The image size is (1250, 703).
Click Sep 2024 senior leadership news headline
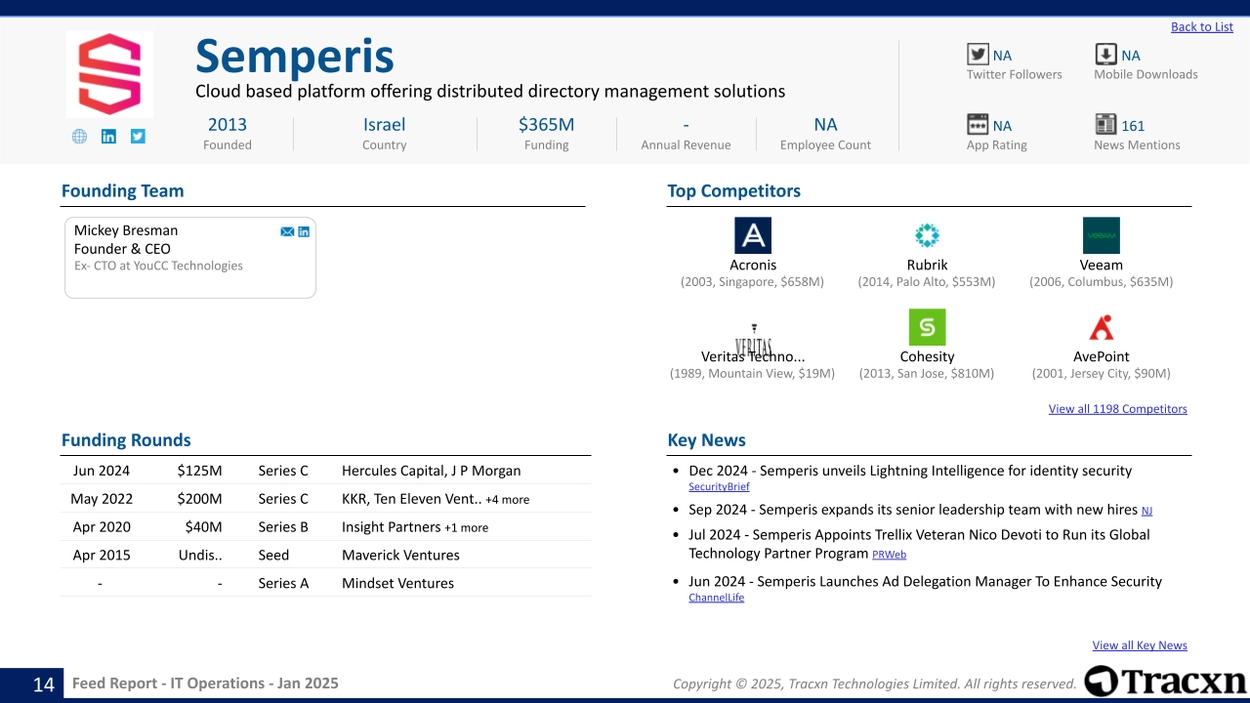point(913,510)
